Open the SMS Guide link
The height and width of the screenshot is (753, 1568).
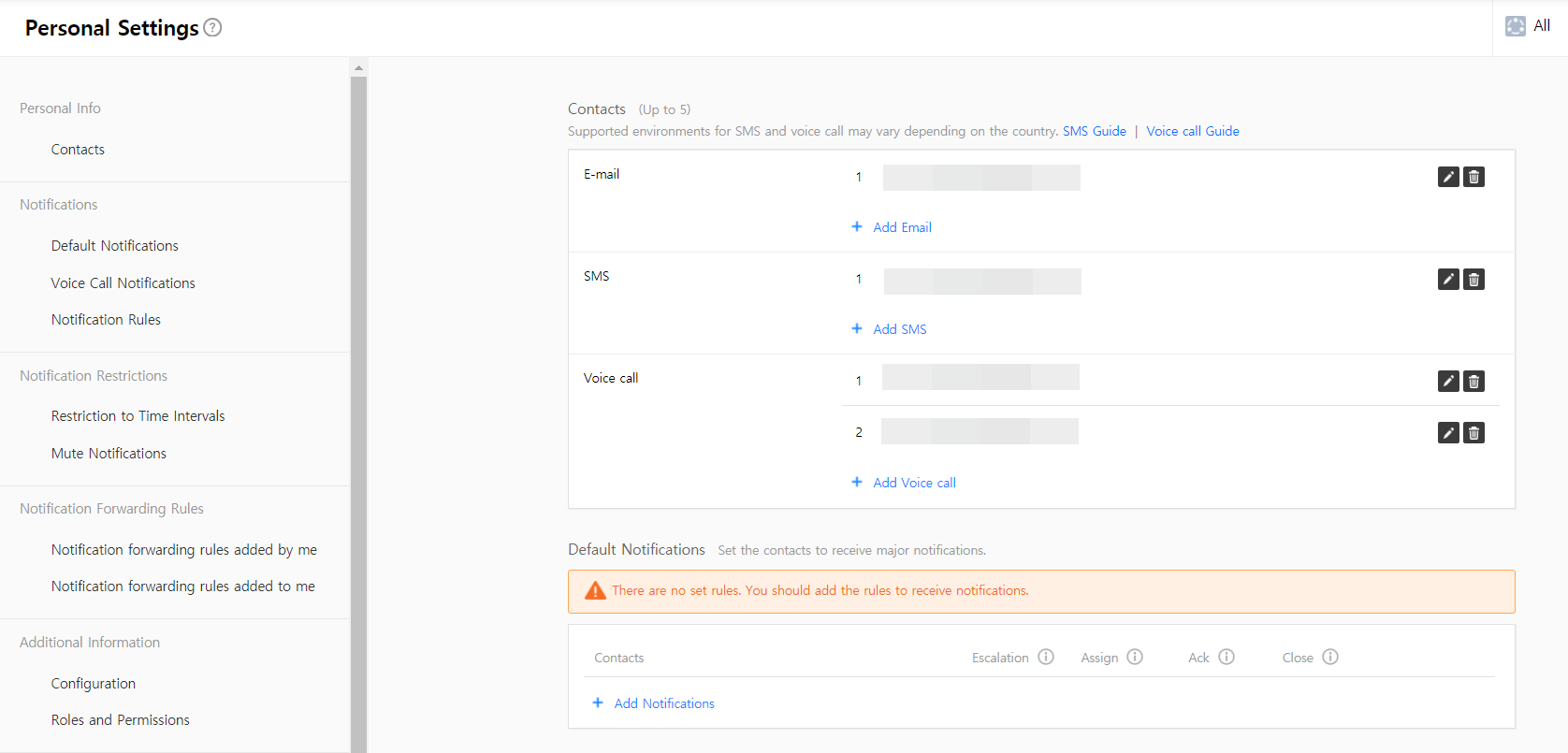pos(1094,131)
